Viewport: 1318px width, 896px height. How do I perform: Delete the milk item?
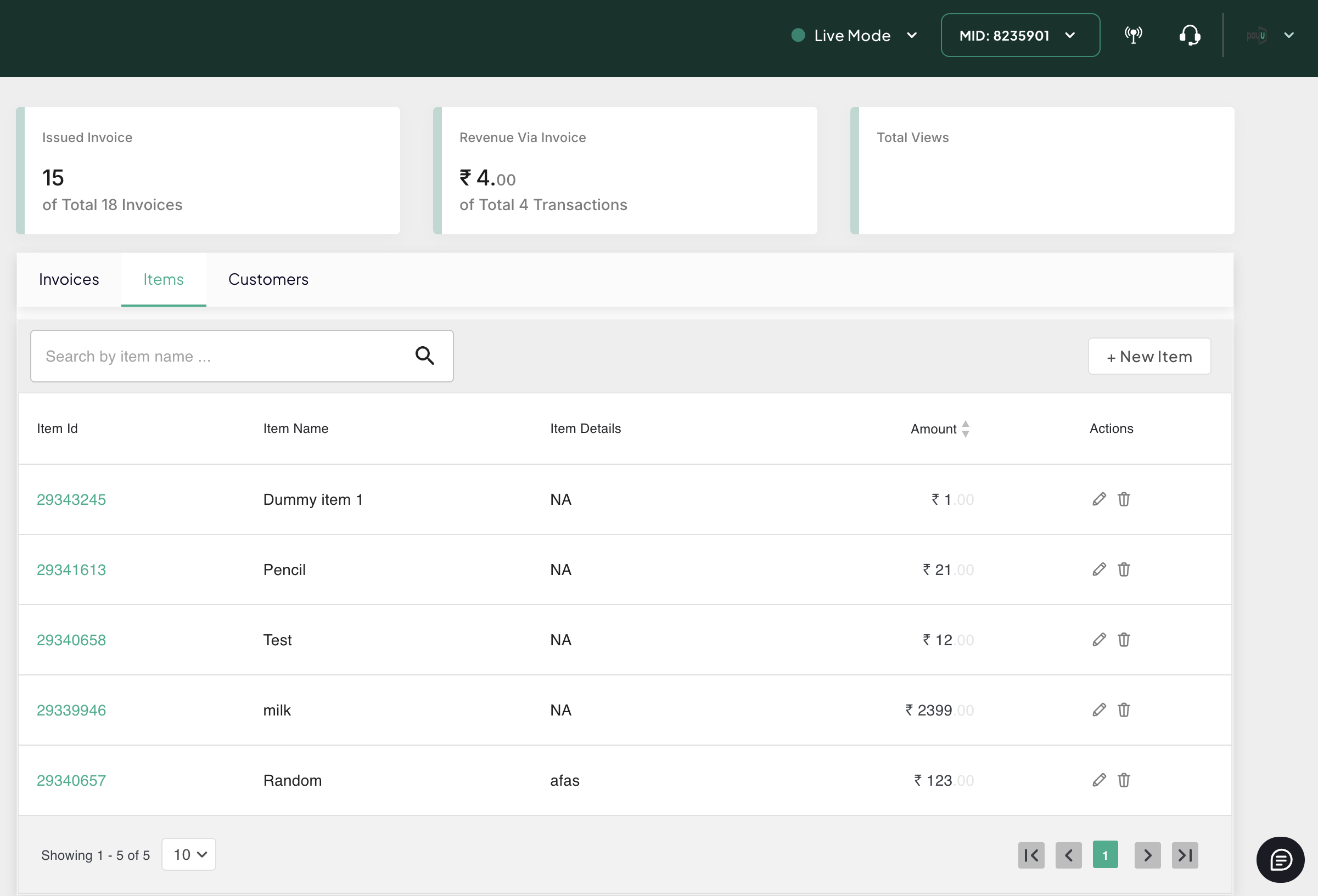1124,710
